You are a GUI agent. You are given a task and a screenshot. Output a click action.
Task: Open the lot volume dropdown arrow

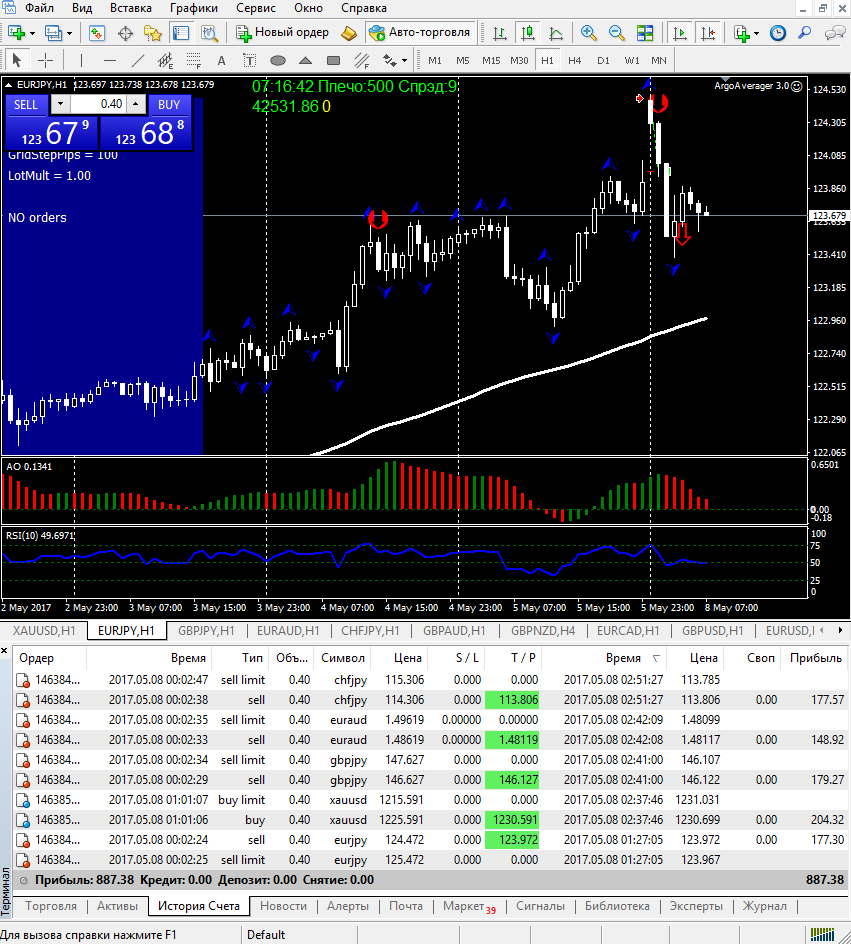(60, 104)
